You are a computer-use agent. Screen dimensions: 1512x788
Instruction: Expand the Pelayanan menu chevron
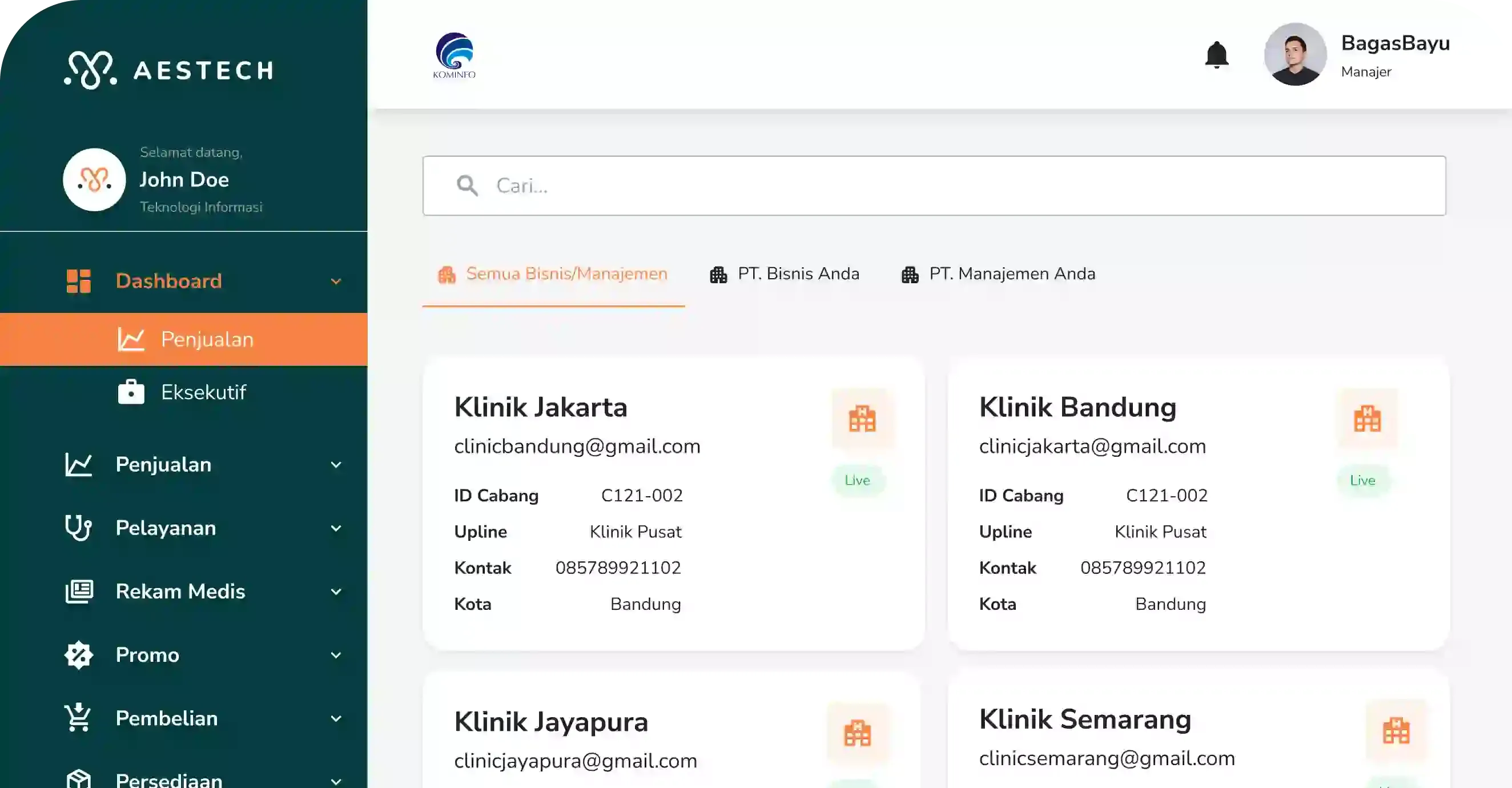336,528
